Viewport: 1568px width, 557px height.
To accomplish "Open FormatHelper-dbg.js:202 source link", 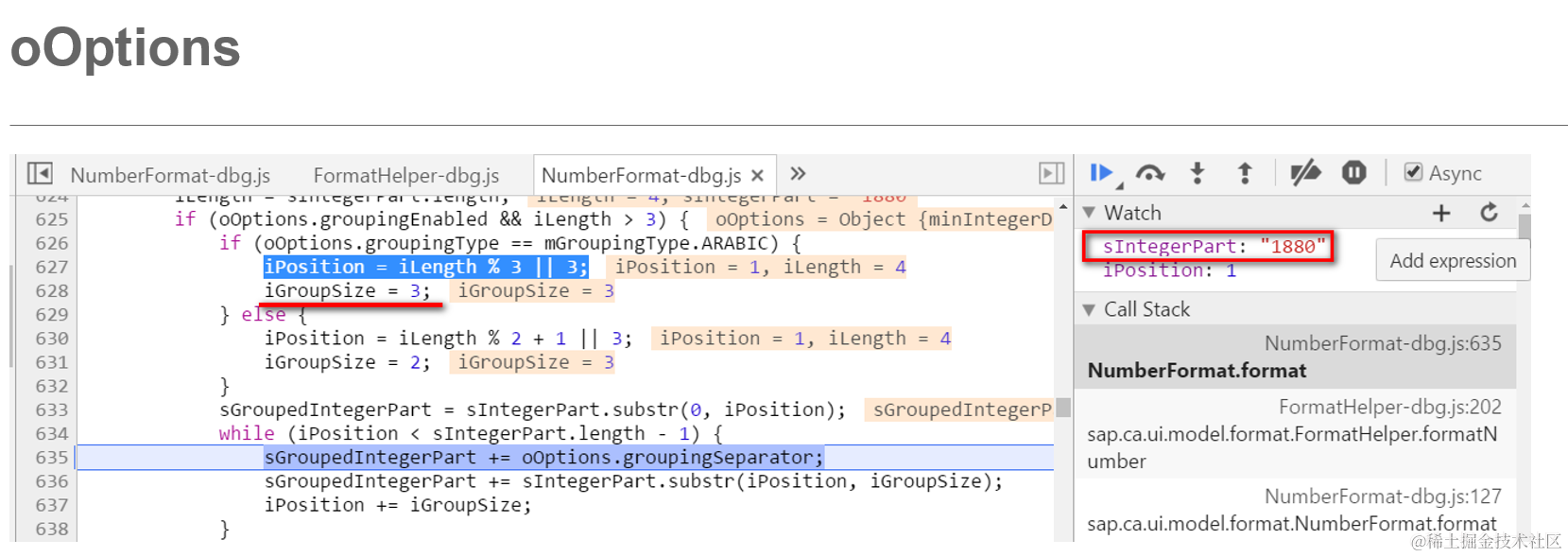I will [x=1389, y=407].
